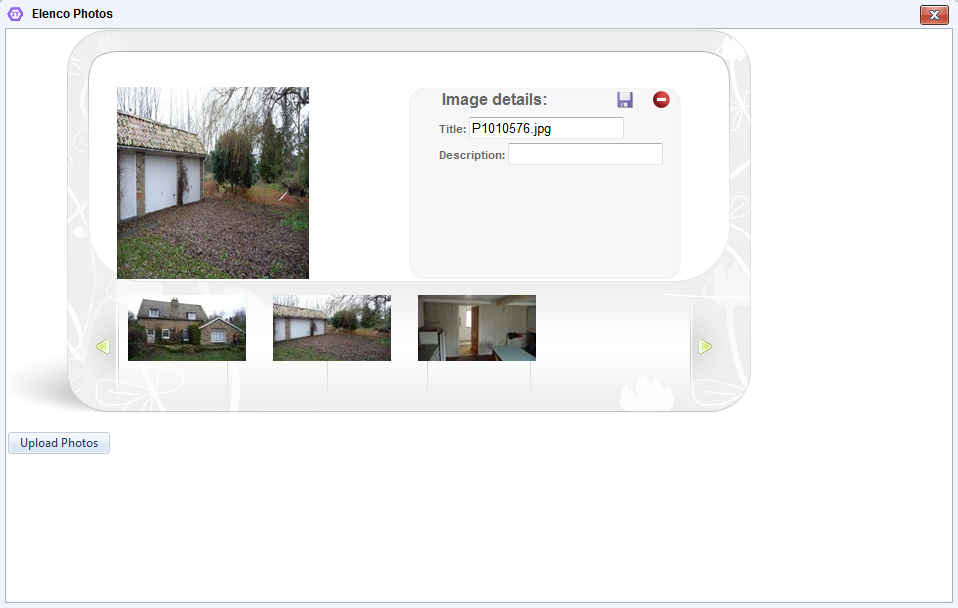Screen dimensions: 958x608
Task: Click the Elenco Photos app icon in title bar
Action: click(15, 13)
